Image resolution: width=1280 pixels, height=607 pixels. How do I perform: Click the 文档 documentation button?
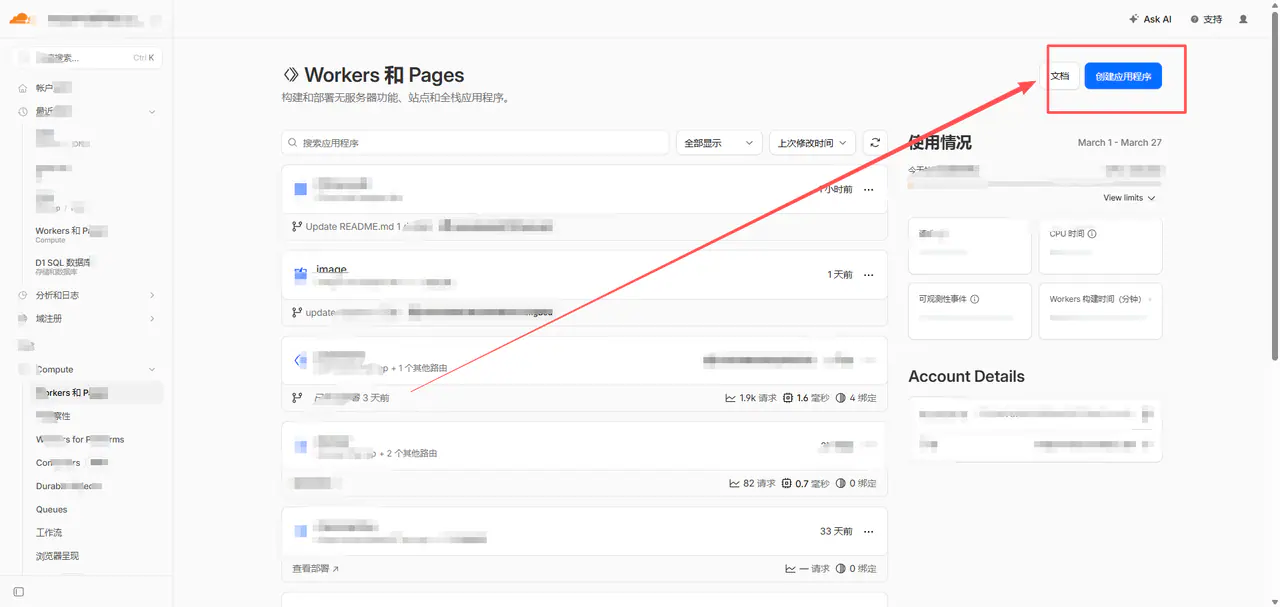[1060, 76]
